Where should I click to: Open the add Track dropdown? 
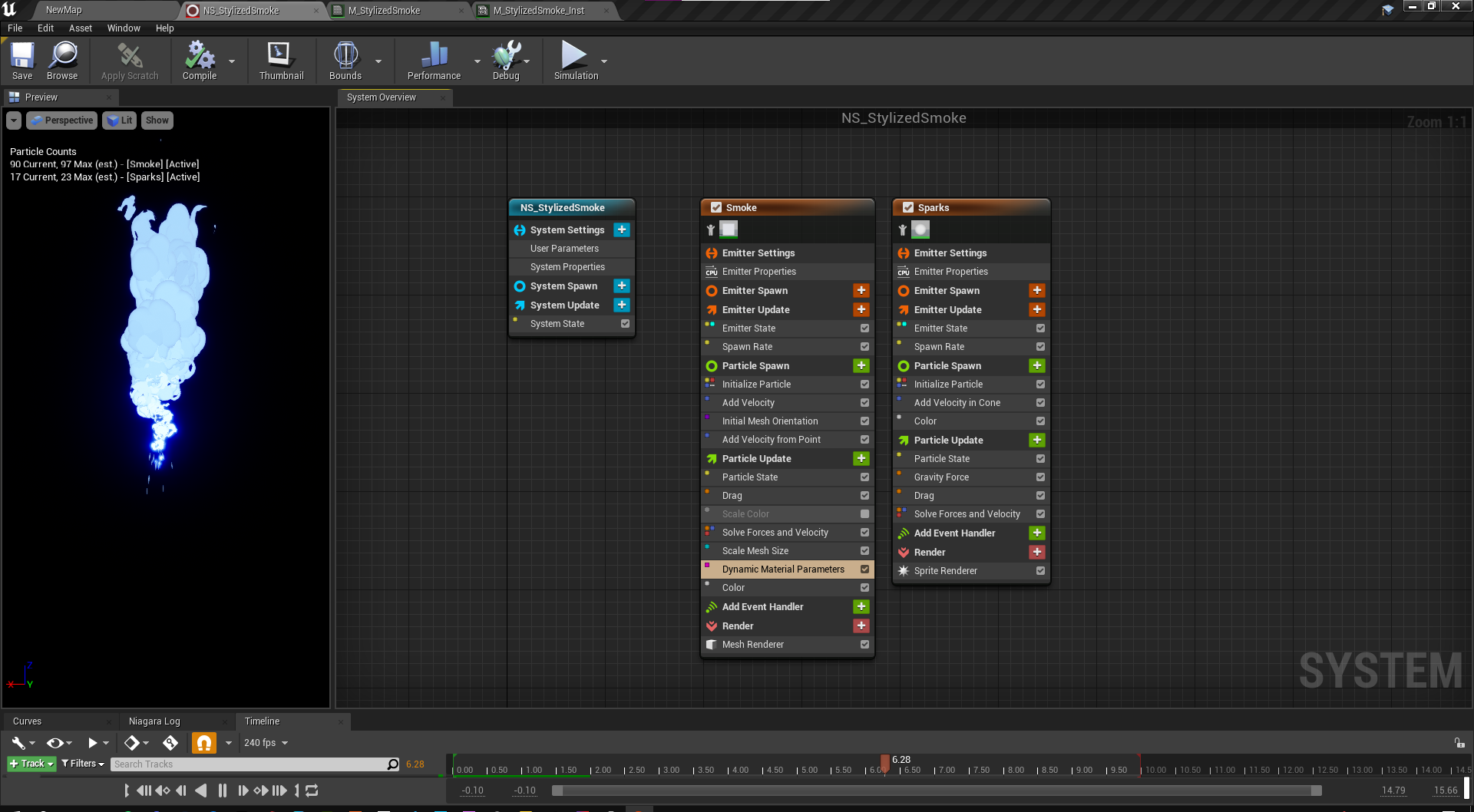pyautogui.click(x=31, y=764)
